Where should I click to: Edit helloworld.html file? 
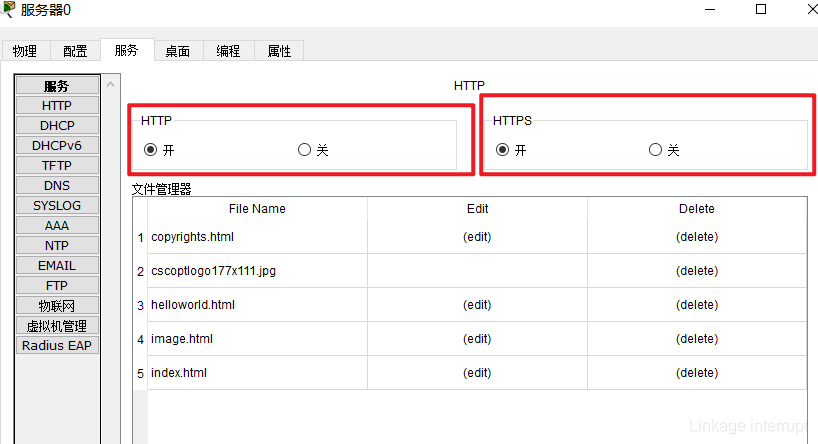click(x=477, y=305)
